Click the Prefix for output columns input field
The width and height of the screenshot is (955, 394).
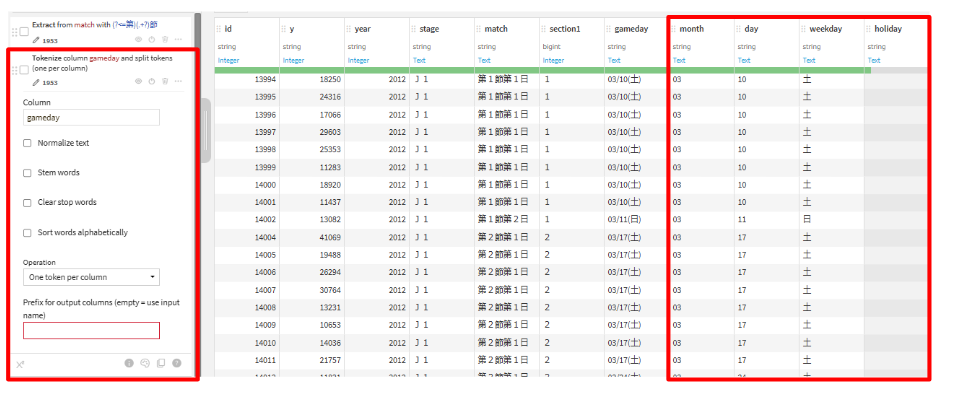tap(91, 331)
